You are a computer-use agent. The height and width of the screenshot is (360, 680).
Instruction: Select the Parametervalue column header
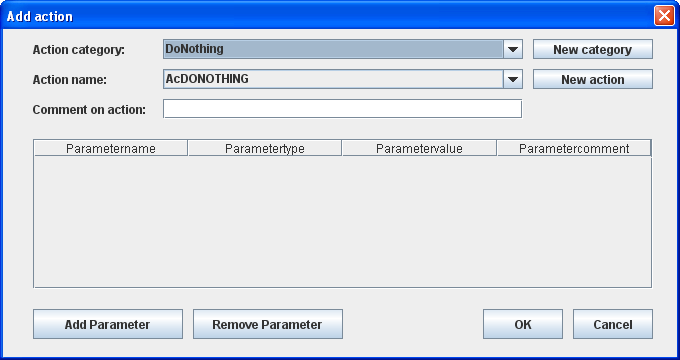pyautogui.click(x=419, y=148)
